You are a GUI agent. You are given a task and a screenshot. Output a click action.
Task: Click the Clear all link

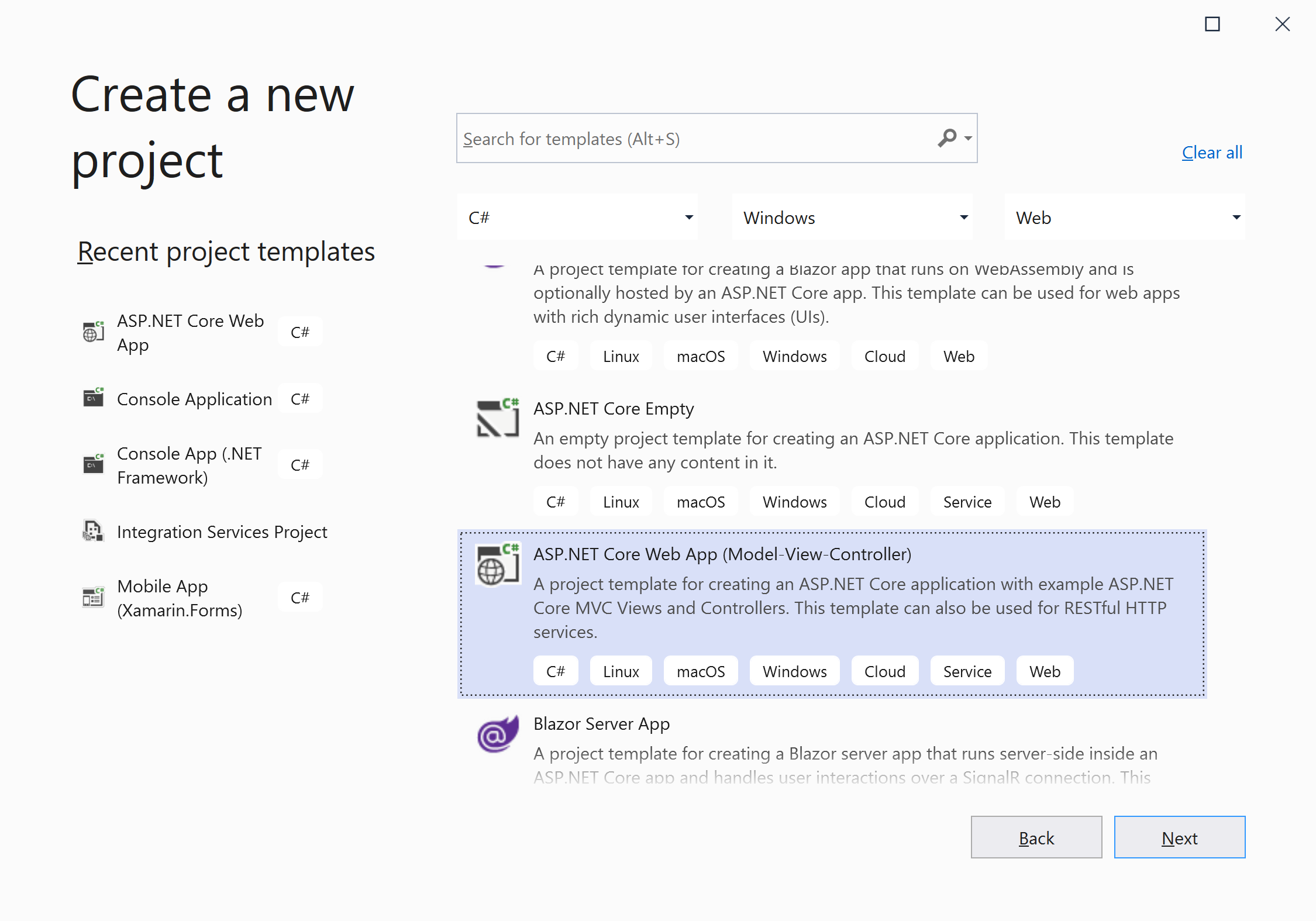(x=1212, y=153)
